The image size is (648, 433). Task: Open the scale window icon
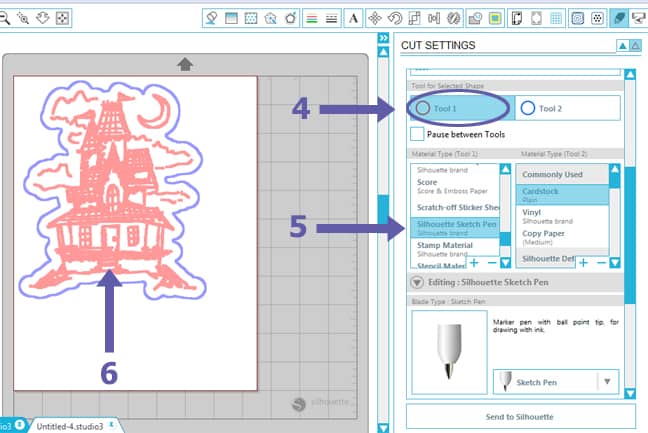[414, 18]
